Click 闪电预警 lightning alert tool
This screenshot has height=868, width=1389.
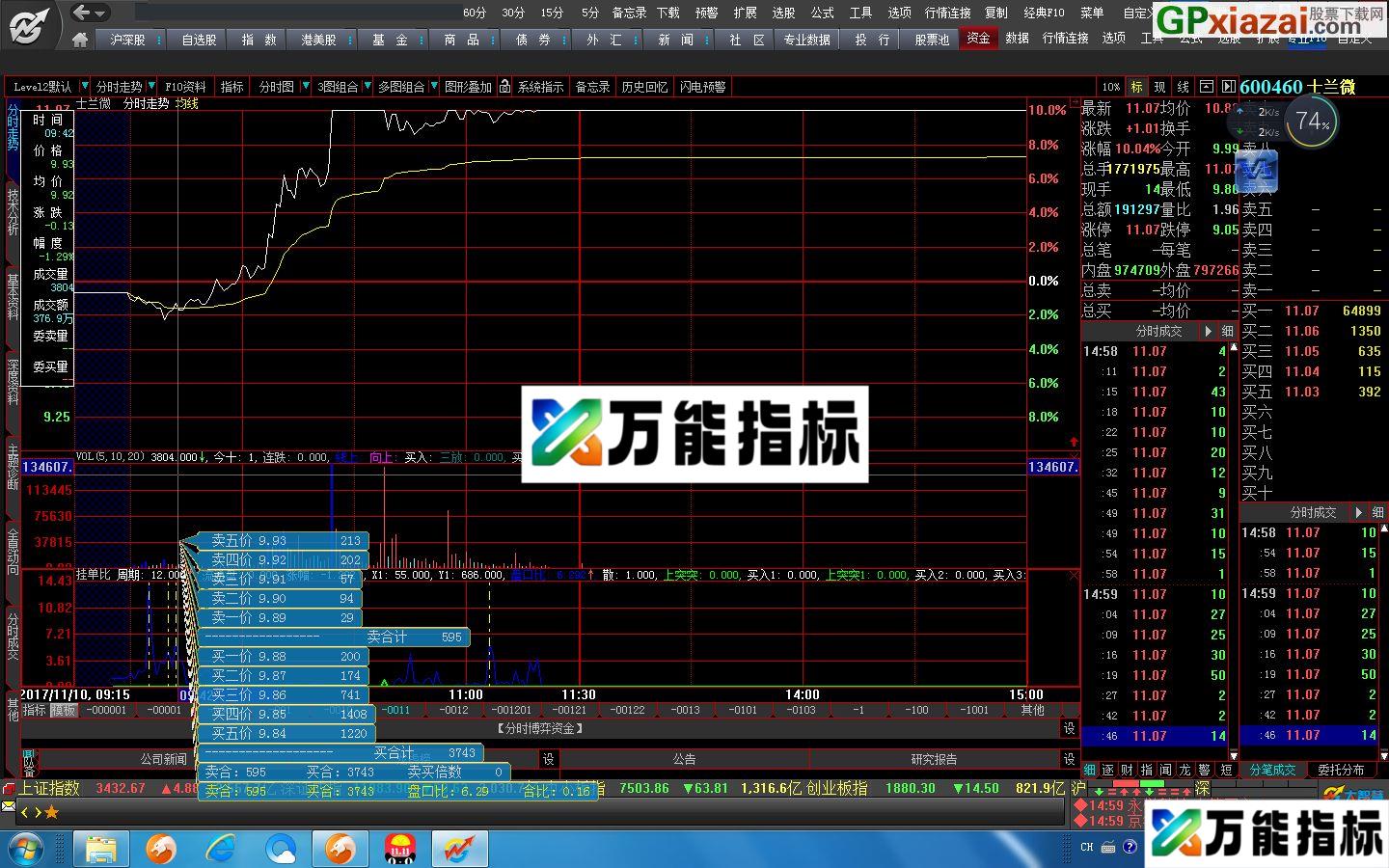pyautogui.click(x=703, y=86)
